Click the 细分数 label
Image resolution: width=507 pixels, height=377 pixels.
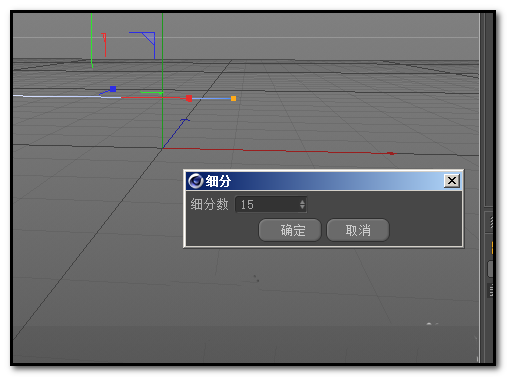coord(209,204)
